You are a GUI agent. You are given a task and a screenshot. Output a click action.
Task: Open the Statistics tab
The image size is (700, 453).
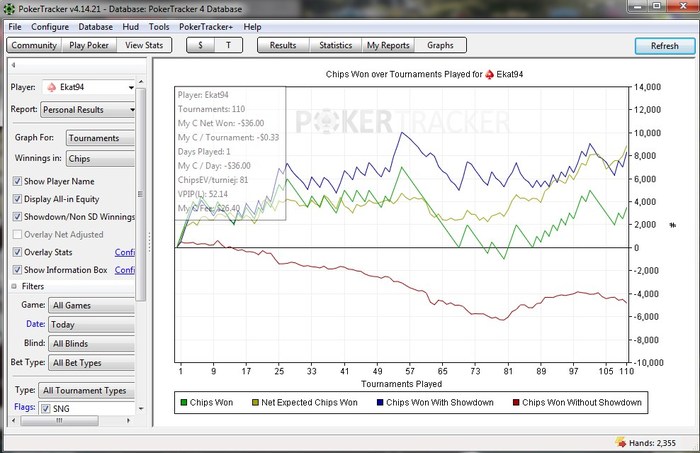point(336,46)
